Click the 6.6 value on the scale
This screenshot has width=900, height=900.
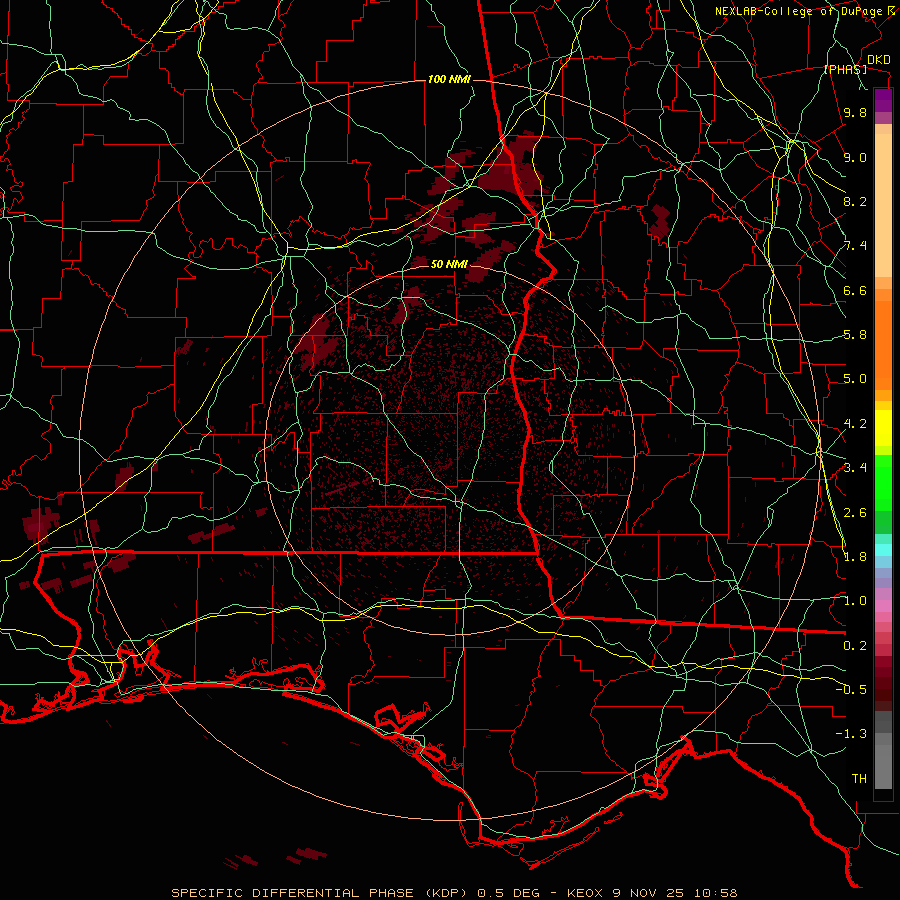pos(855,290)
